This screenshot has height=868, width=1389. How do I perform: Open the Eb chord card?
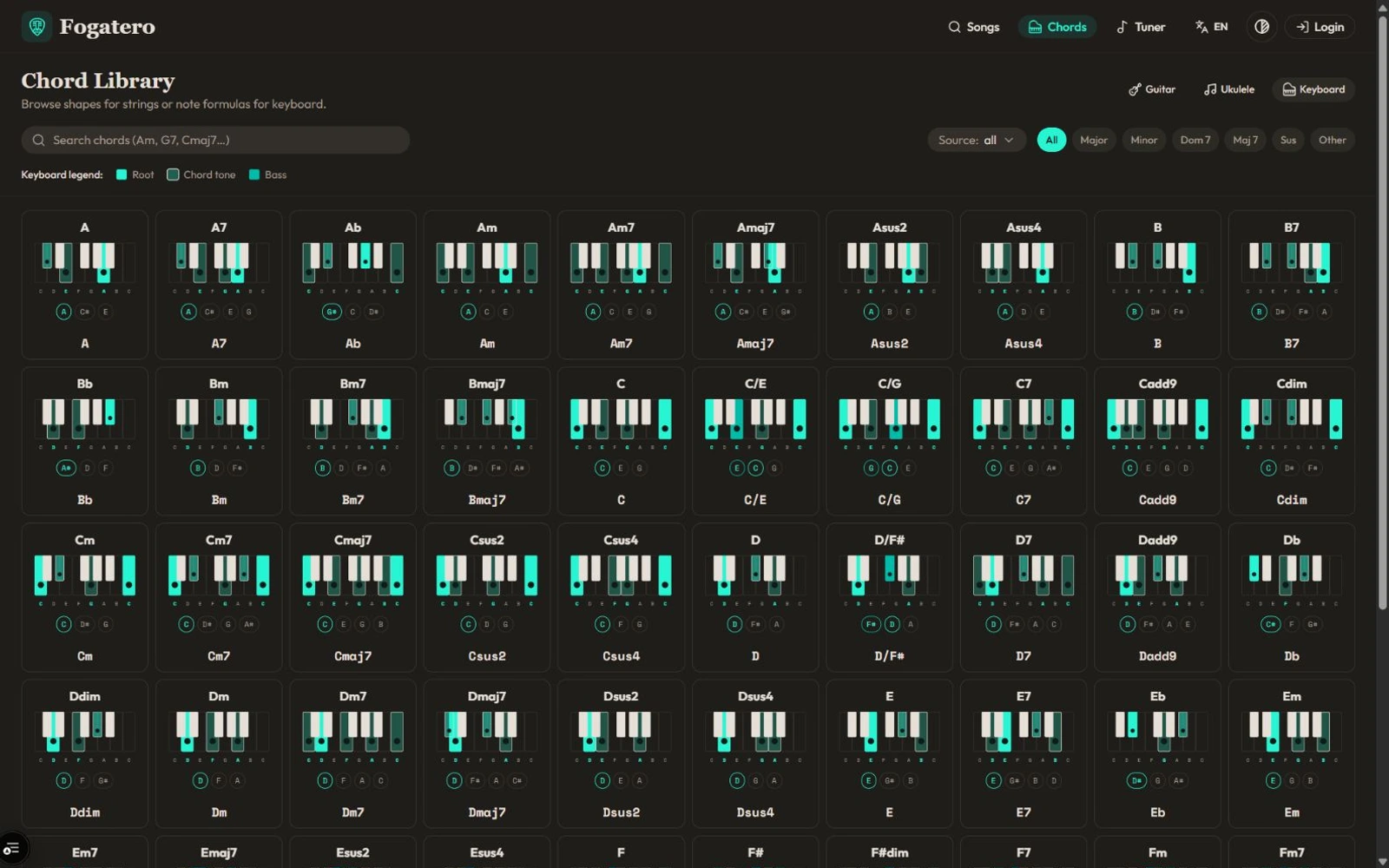coord(1157,753)
